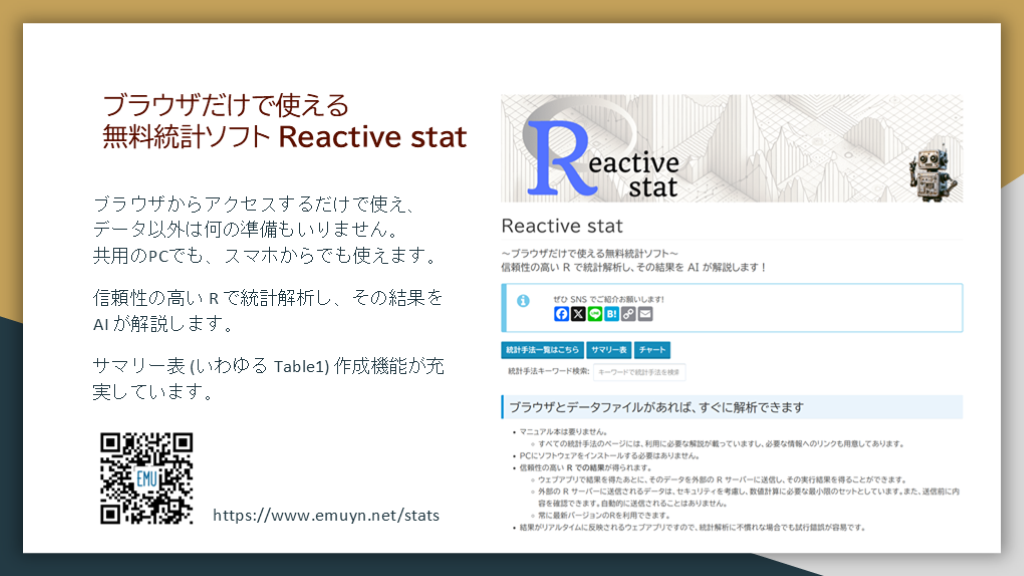Click the サマリー表 button
The image size is (1024, 576).
coord(608,350)
